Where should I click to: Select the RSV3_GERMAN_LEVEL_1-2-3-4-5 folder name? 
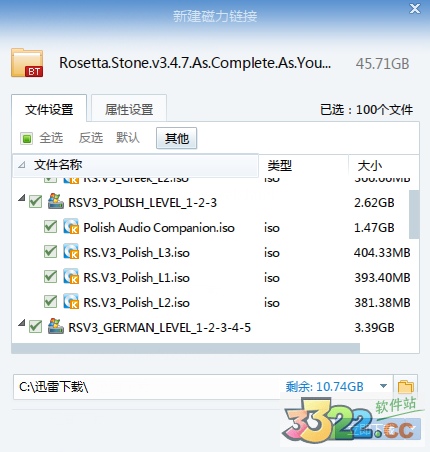coord(159,328)
